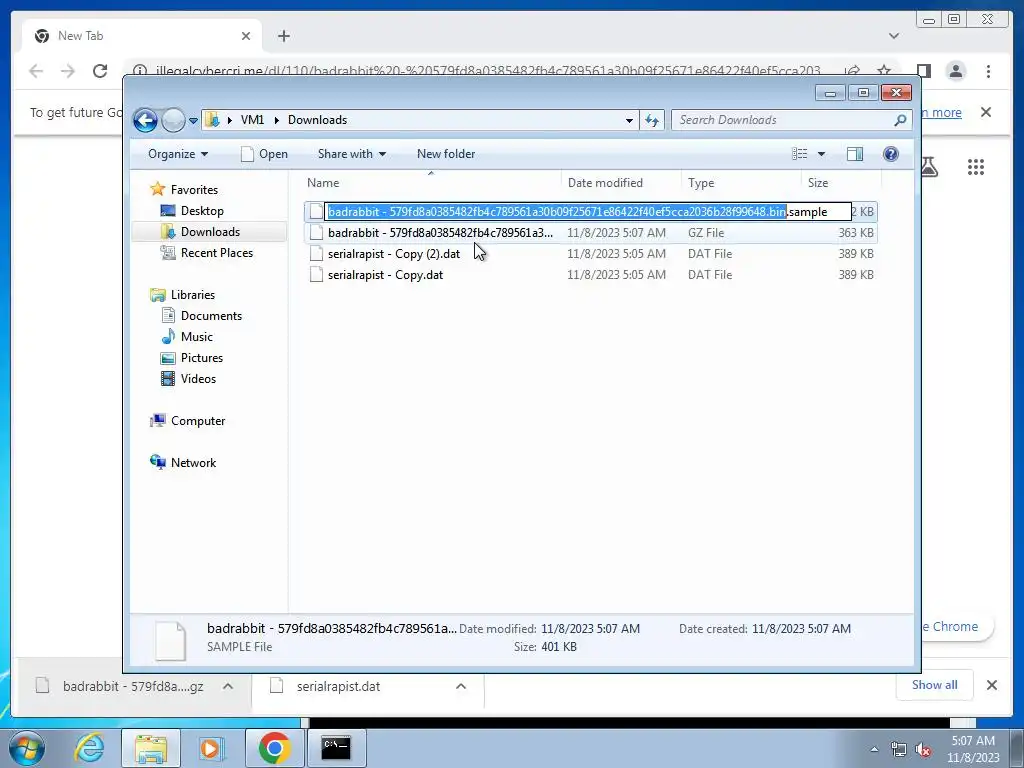Click the Open toolbar button
Image resolution: width=1024 pixels, height=768 pixels.
click(x=264, y=154)
